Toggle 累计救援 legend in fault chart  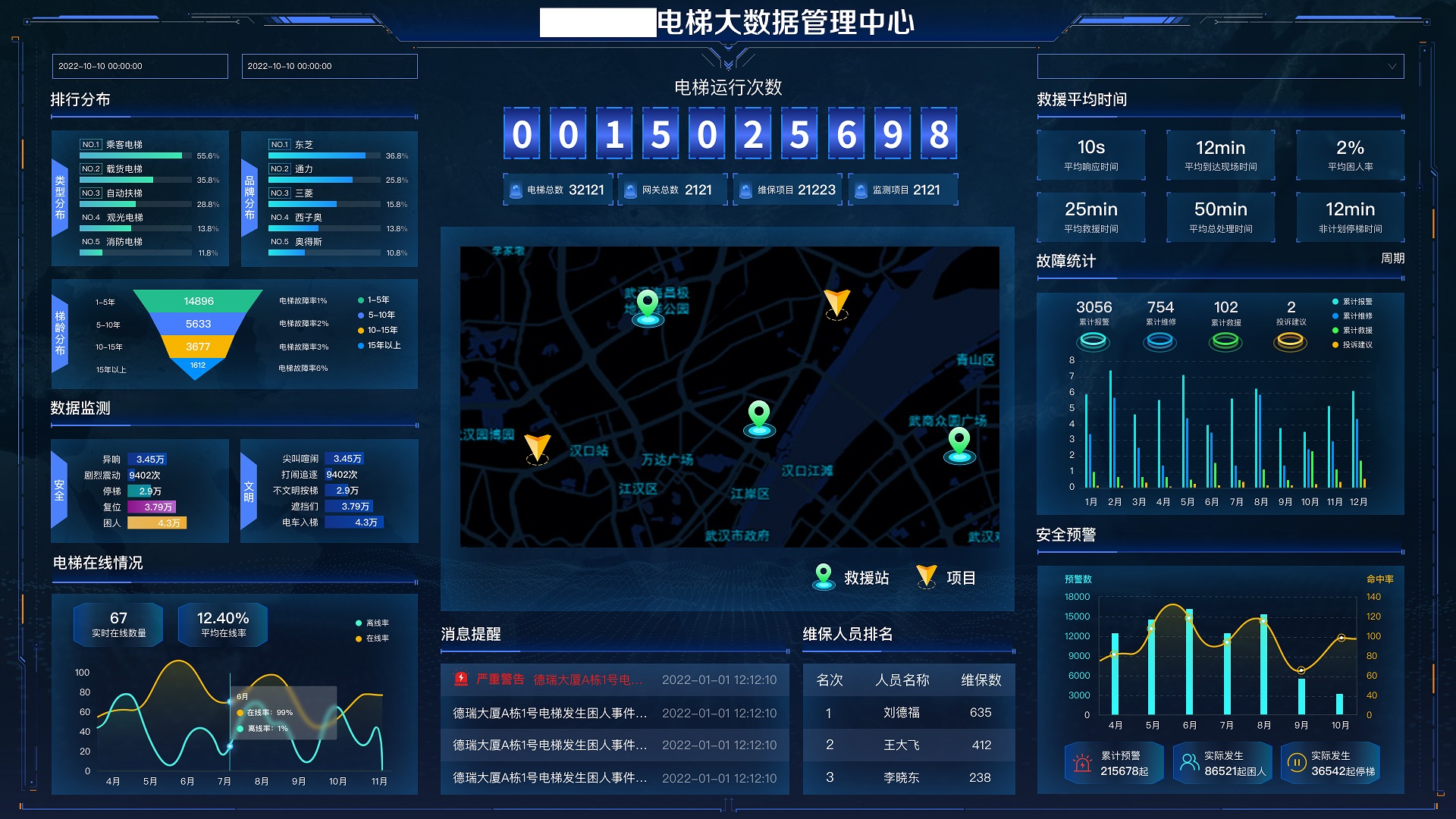pyautogui.click(x=1352, y=331)
